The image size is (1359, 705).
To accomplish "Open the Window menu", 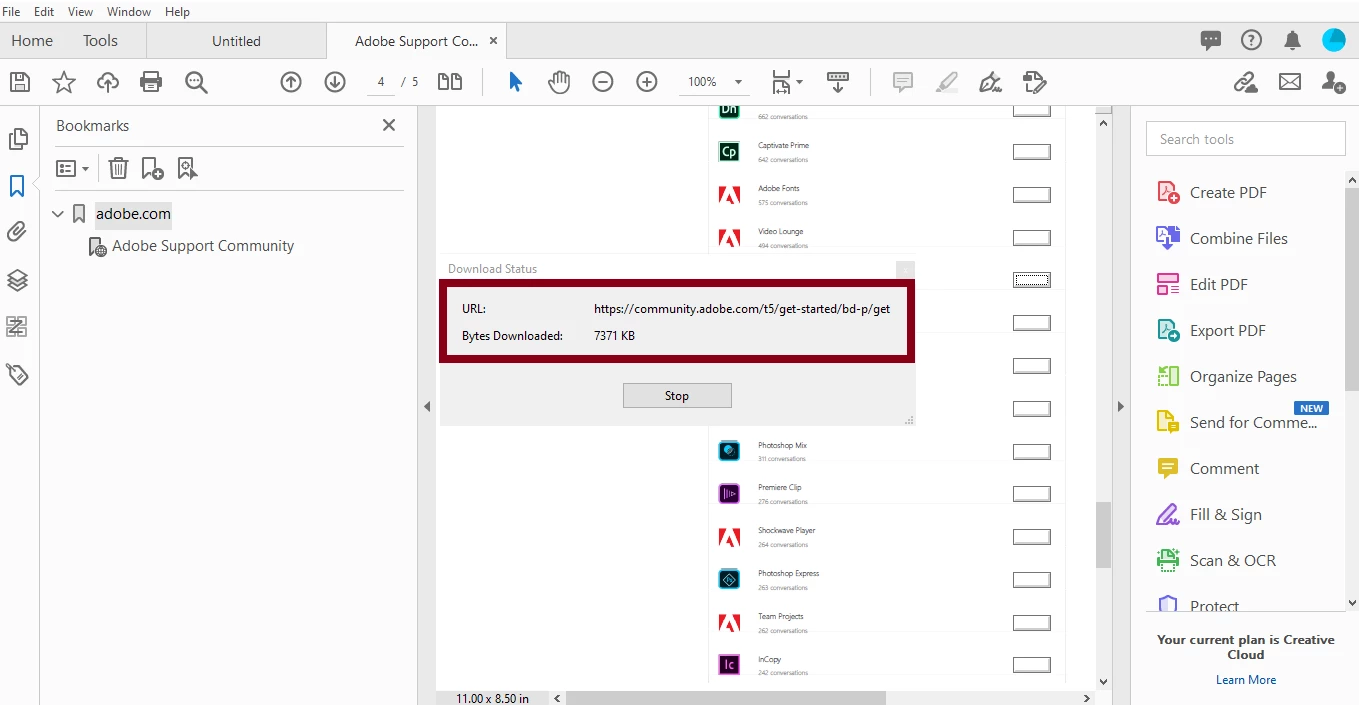I will tap(129, 12).
